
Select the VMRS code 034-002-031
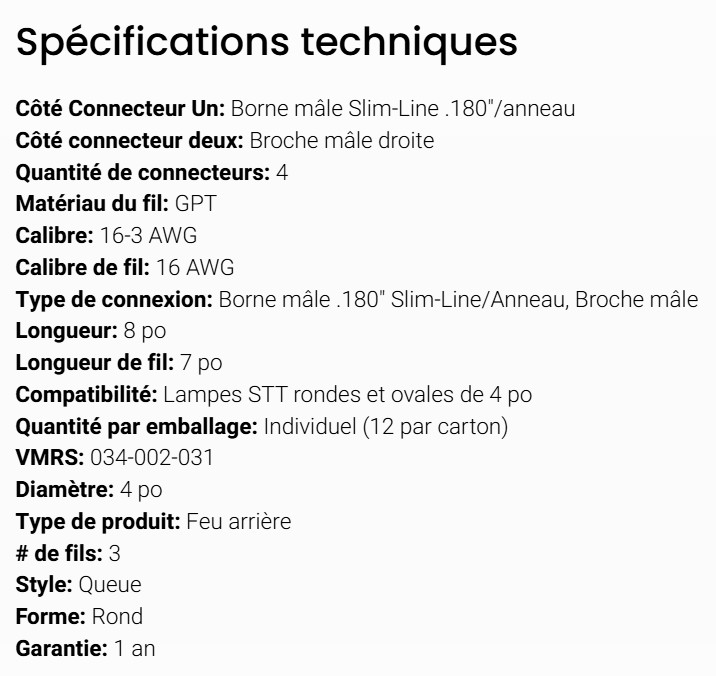coord(151,458)
